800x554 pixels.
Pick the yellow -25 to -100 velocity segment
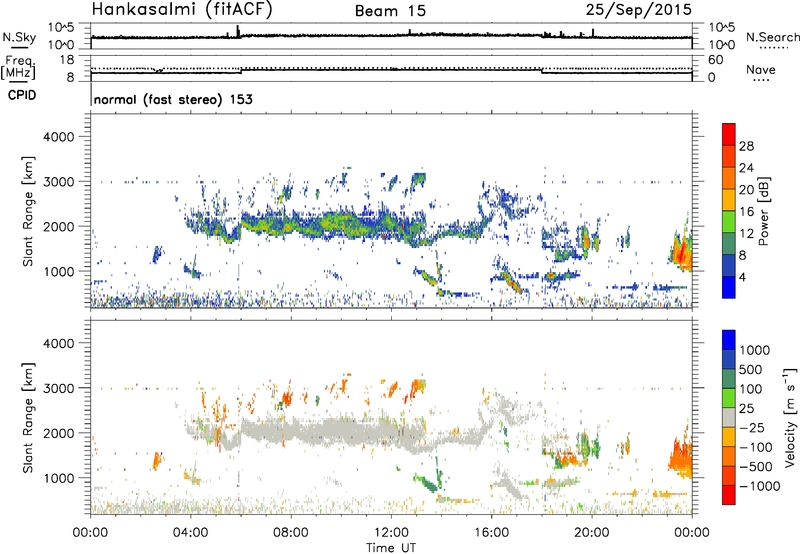click(729, 437)
